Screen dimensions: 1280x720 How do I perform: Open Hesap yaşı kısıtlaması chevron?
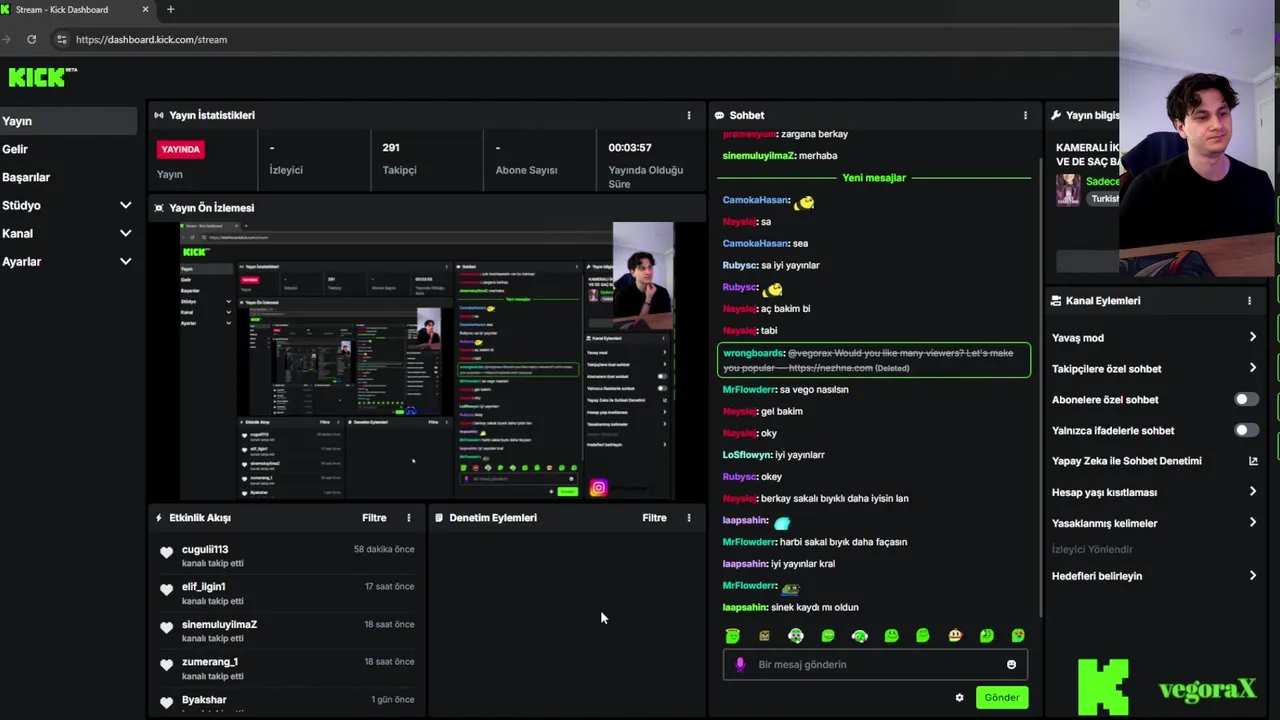coord(1253,492)
